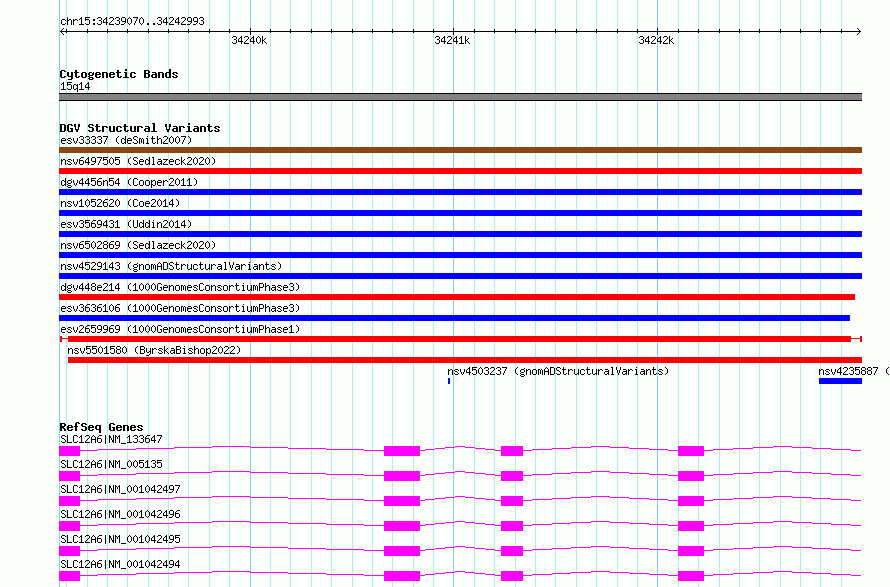Select the tiny blue nsv4503237 variant marker

click(x=449, y=381)
